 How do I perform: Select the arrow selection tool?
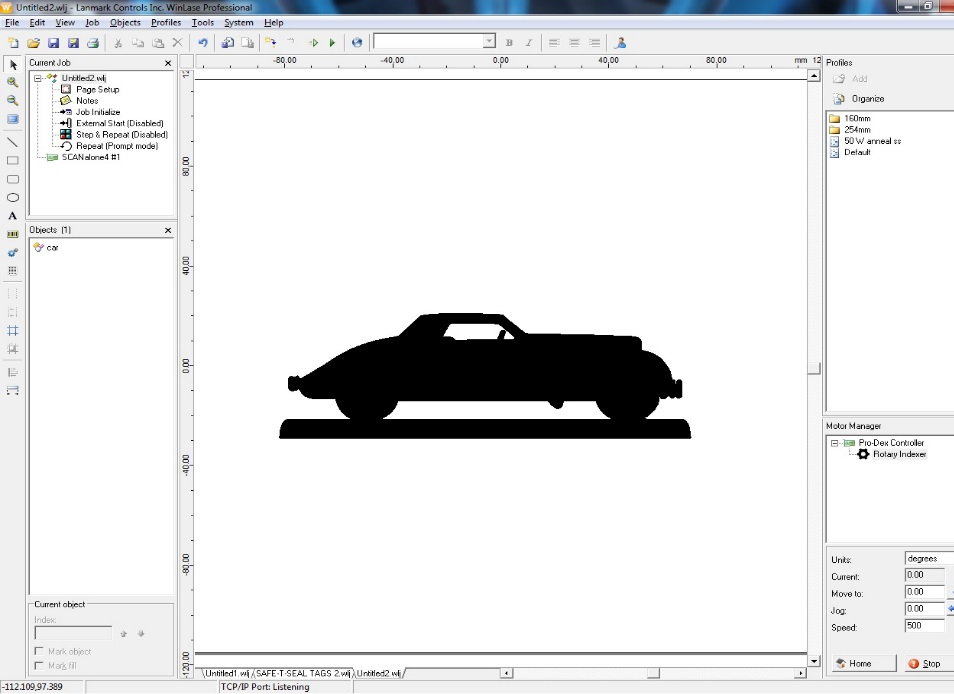[x=13, y=64]
